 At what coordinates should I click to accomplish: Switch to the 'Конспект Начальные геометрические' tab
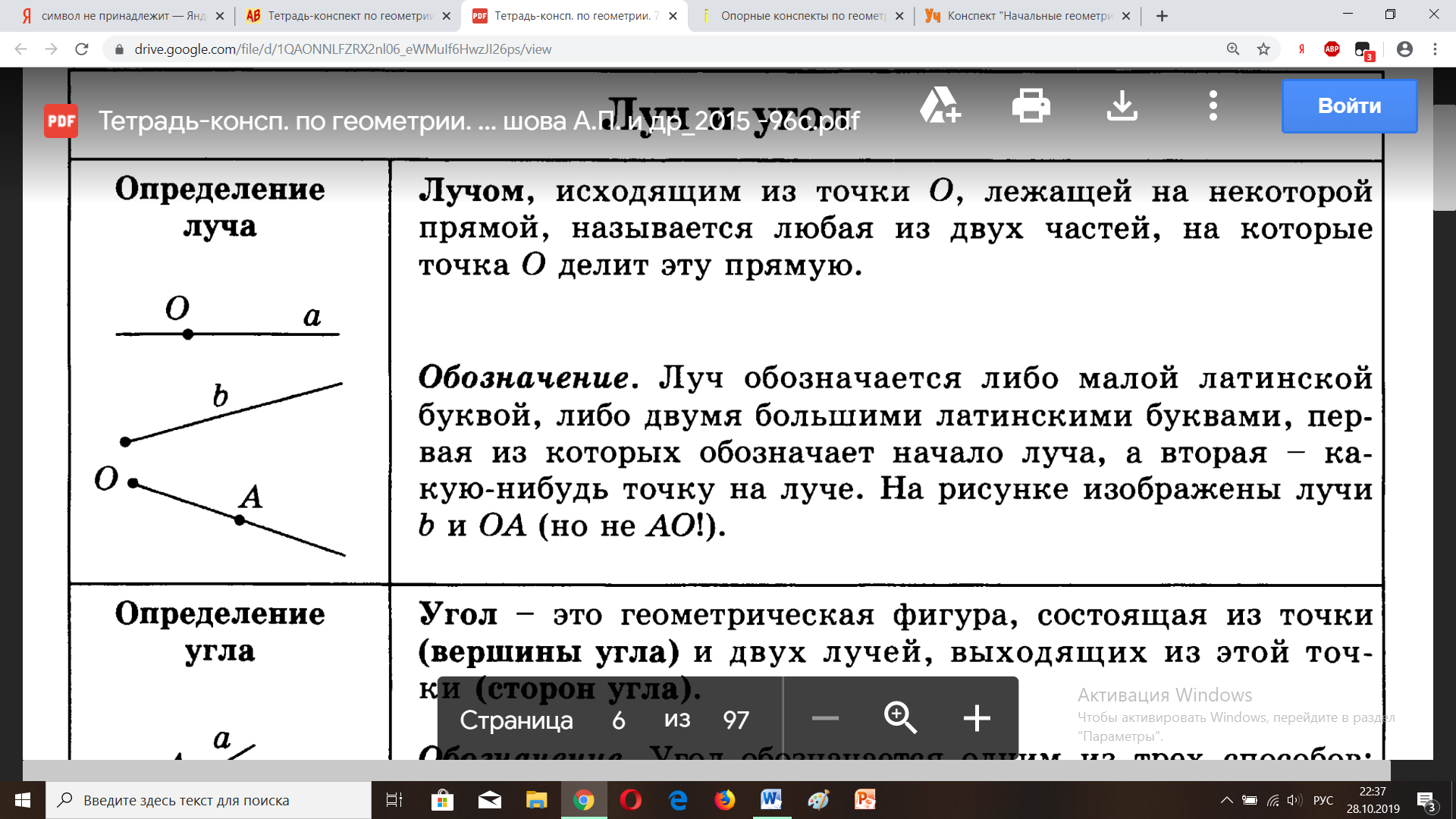(x=1028, y=16)
